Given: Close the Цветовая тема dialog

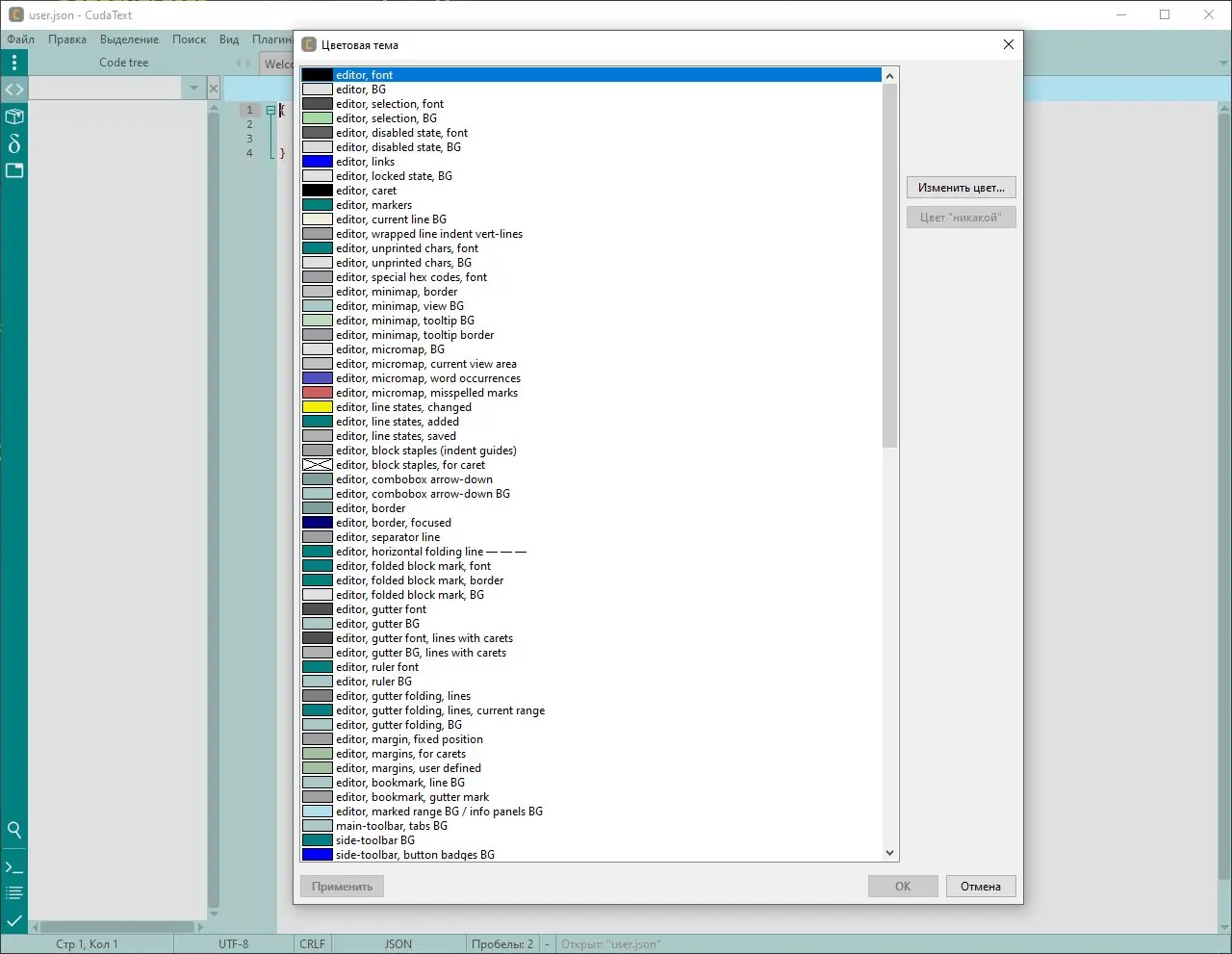Looking at the screenshot, I should [1008, 44].
